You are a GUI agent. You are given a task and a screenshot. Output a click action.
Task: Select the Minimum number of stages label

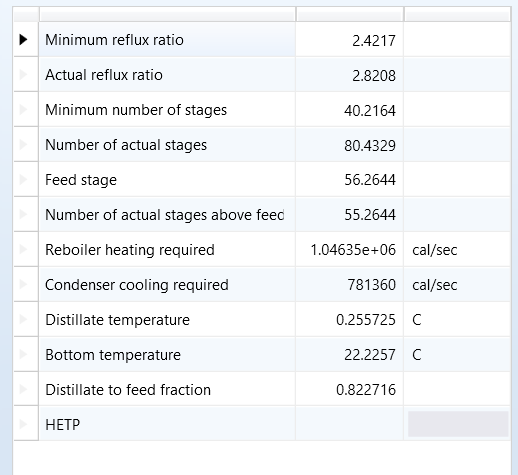(136, 110)
